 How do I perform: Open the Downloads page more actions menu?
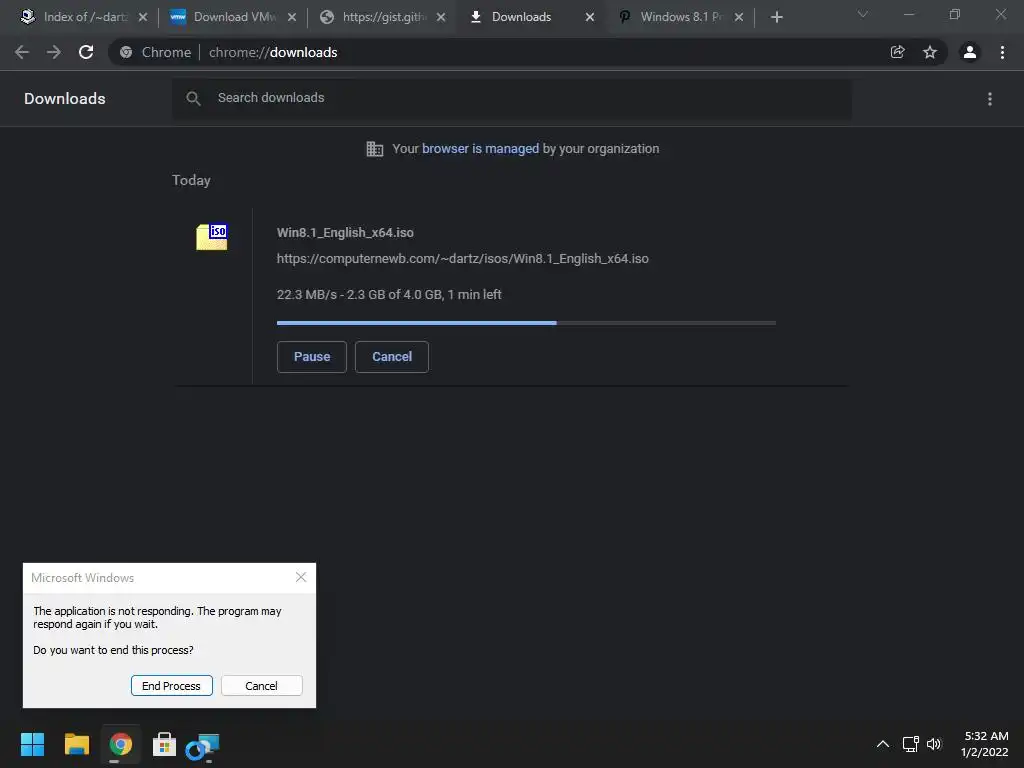pos(990,99)
